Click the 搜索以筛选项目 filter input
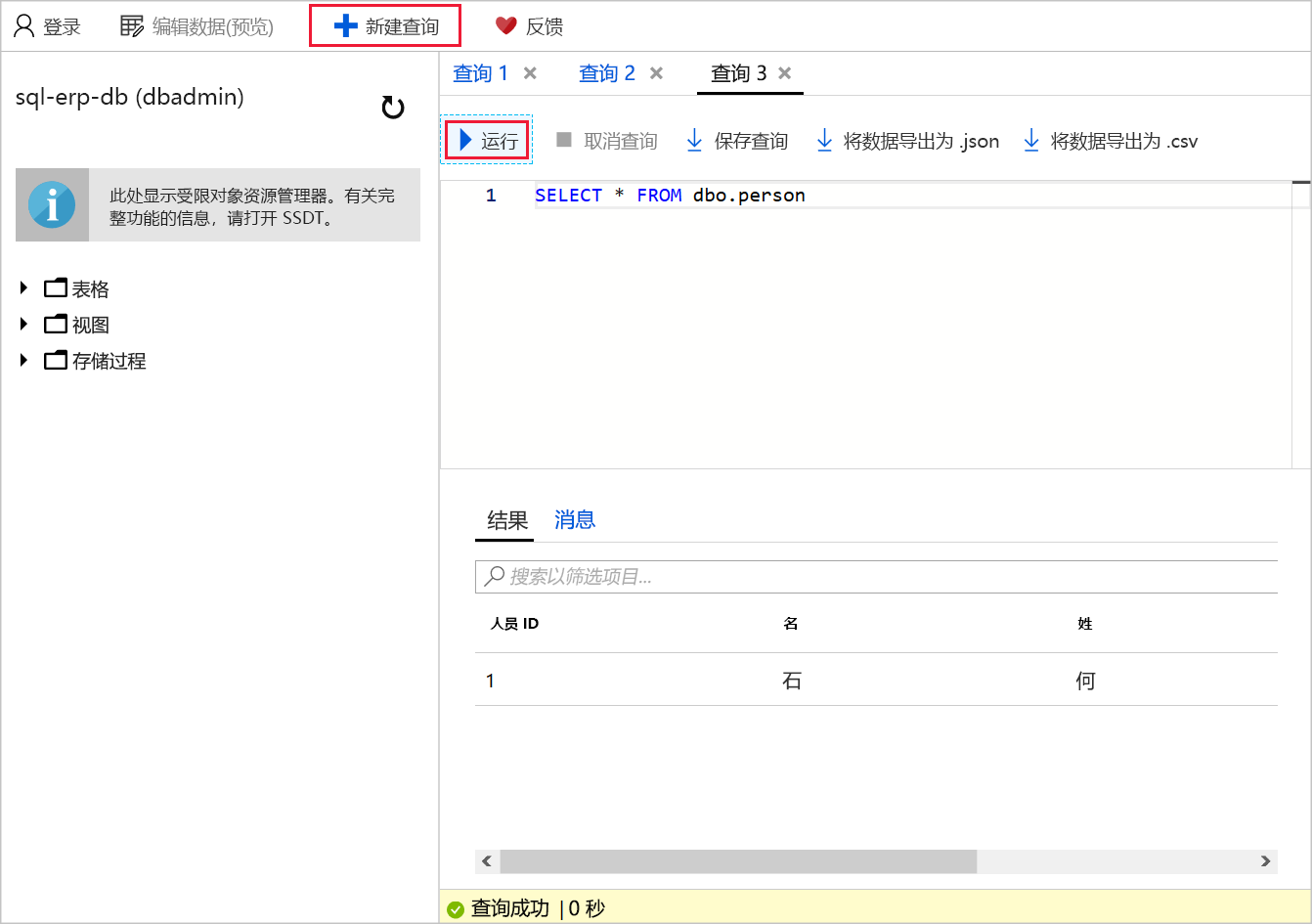 pos(876,577)
